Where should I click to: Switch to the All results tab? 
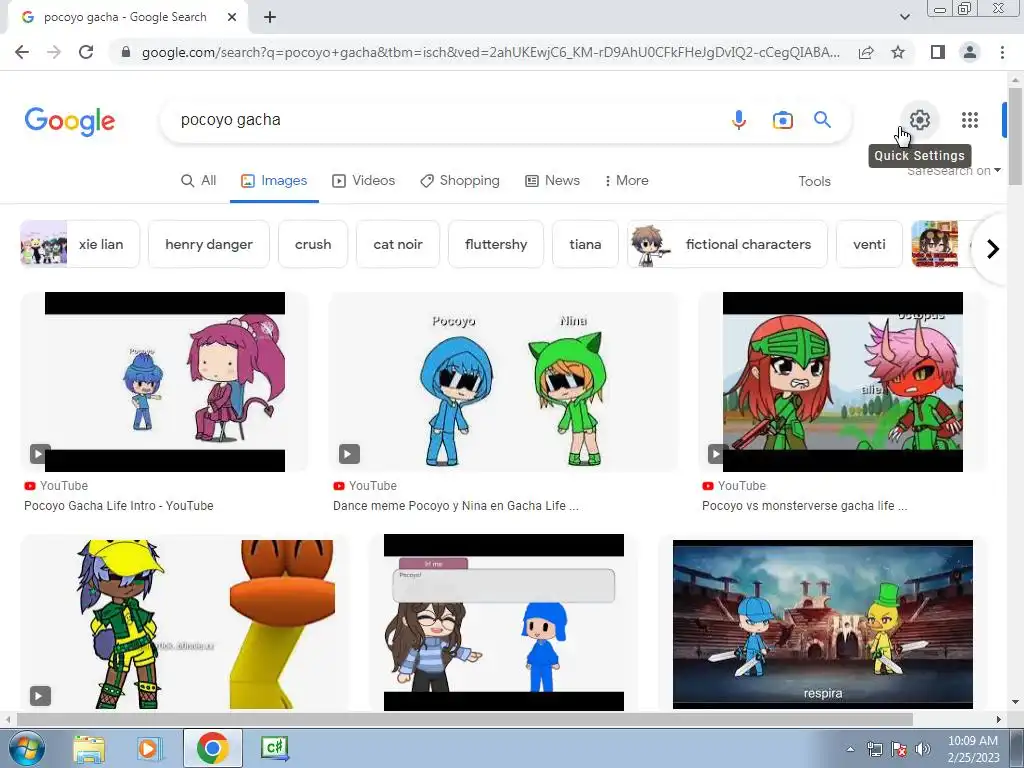coord(199,181)
